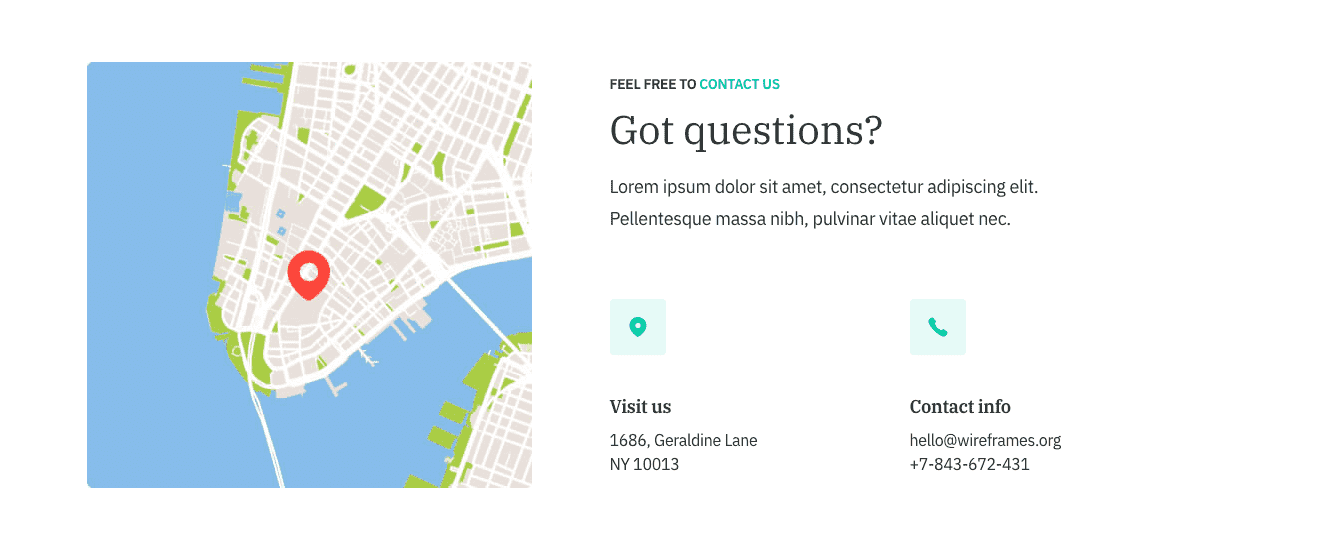Click the red location pin on the map
Image resolution: width=1326 pixels, height=548 pixels.
(309, 273)
